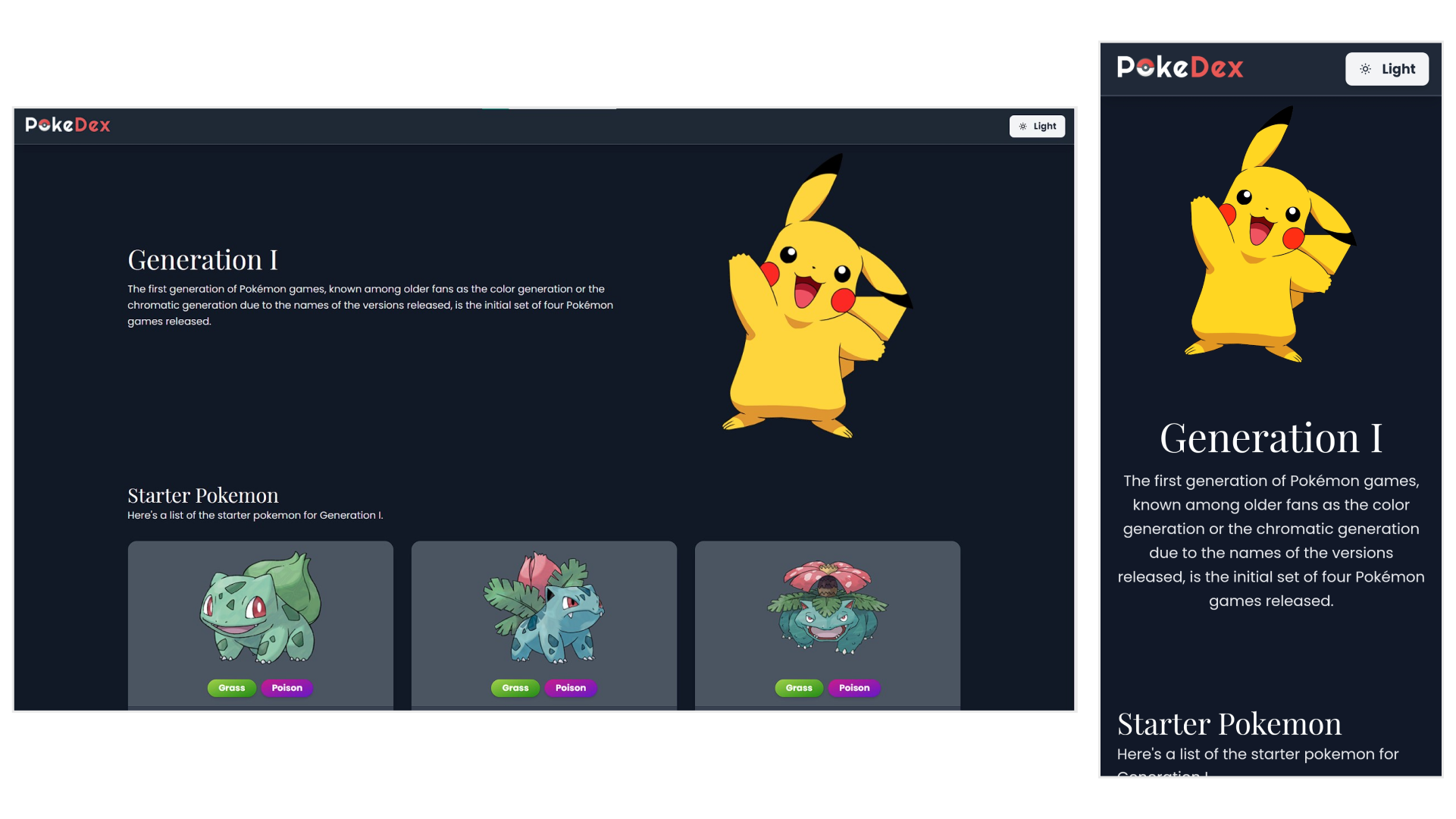Select the Grass badge under Bulbasaur

(232, 688)
